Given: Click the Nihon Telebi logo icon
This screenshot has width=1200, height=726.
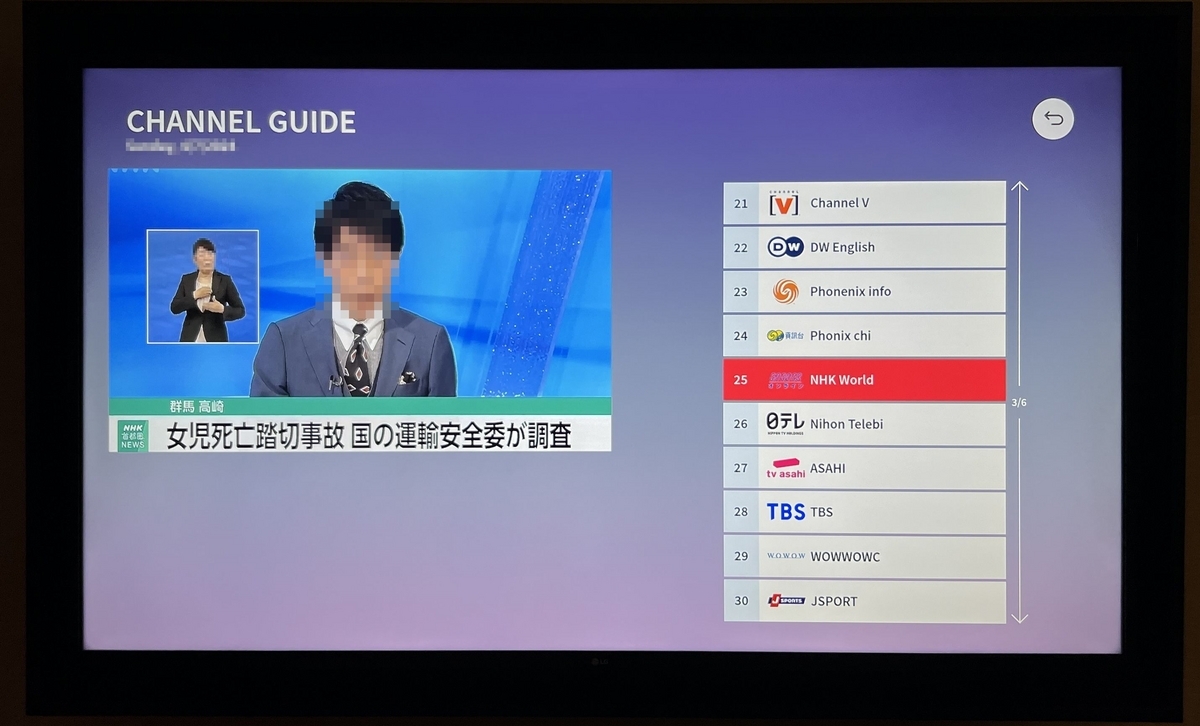Looking at the screenshot, I should [x=785, y=424].
